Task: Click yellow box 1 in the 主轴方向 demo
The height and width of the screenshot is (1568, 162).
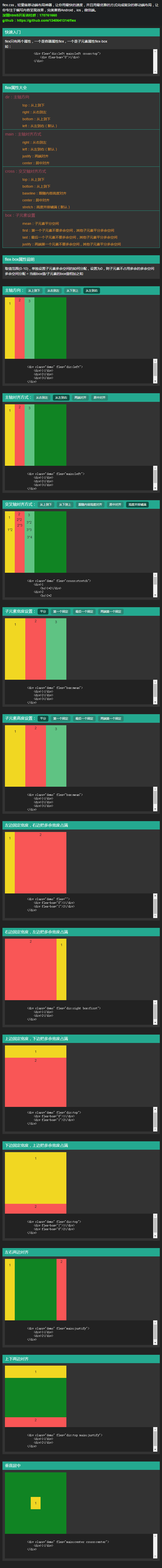Action: point(10,328)
